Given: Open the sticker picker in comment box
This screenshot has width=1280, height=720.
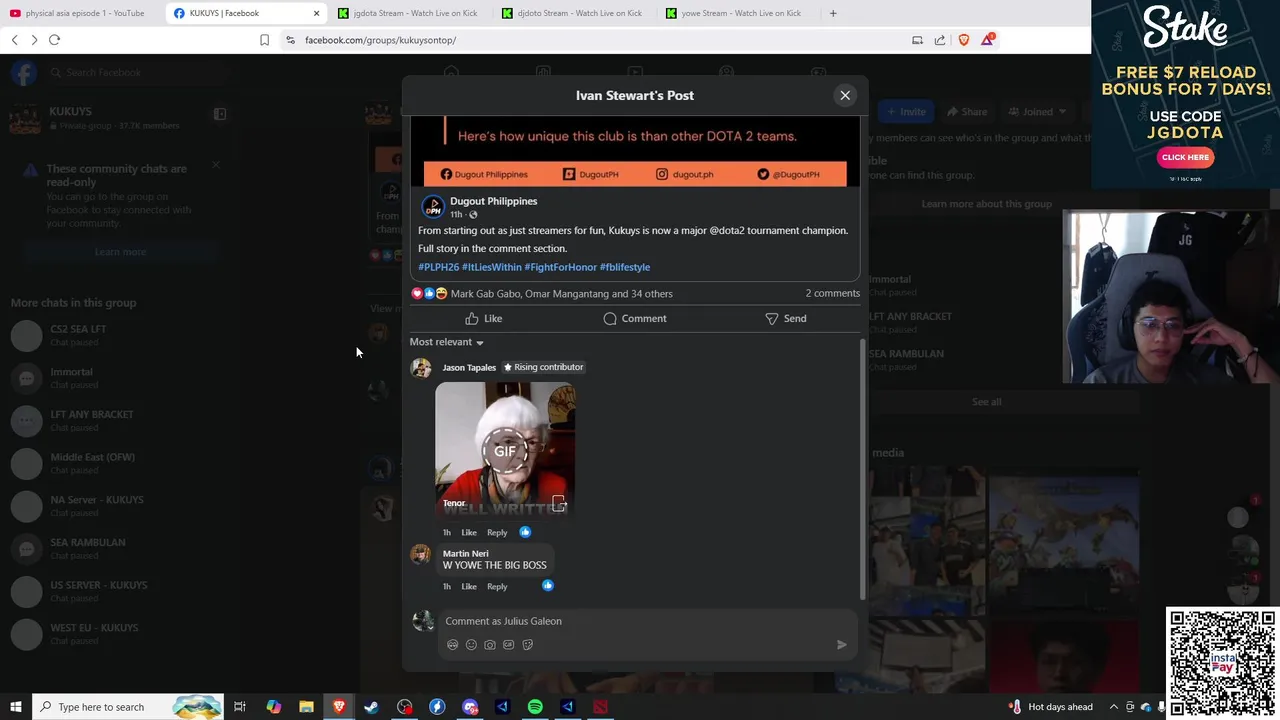Looking at the screenshot, I should coord(528,645).
